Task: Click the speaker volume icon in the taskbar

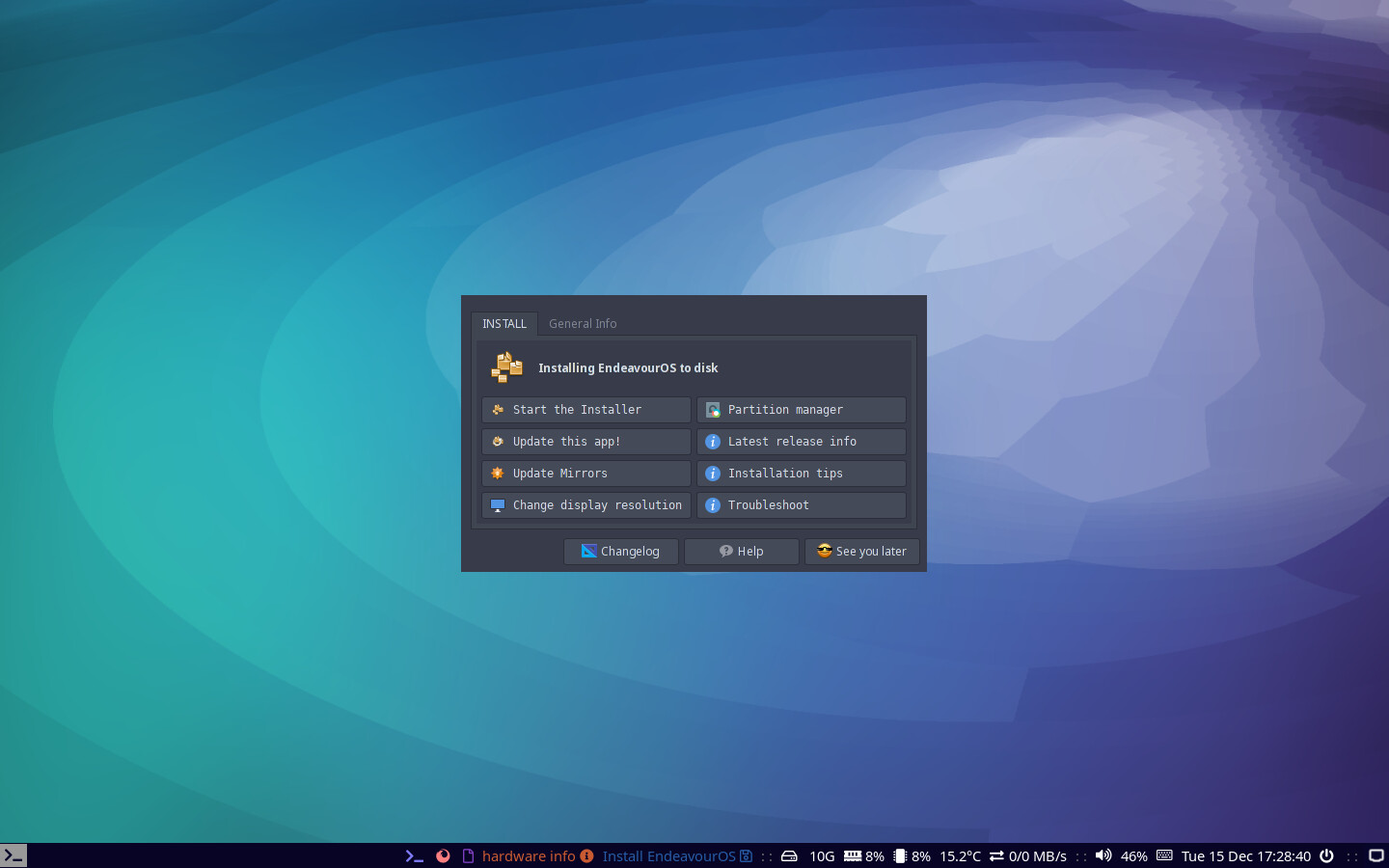Action: coord(1103,855)
